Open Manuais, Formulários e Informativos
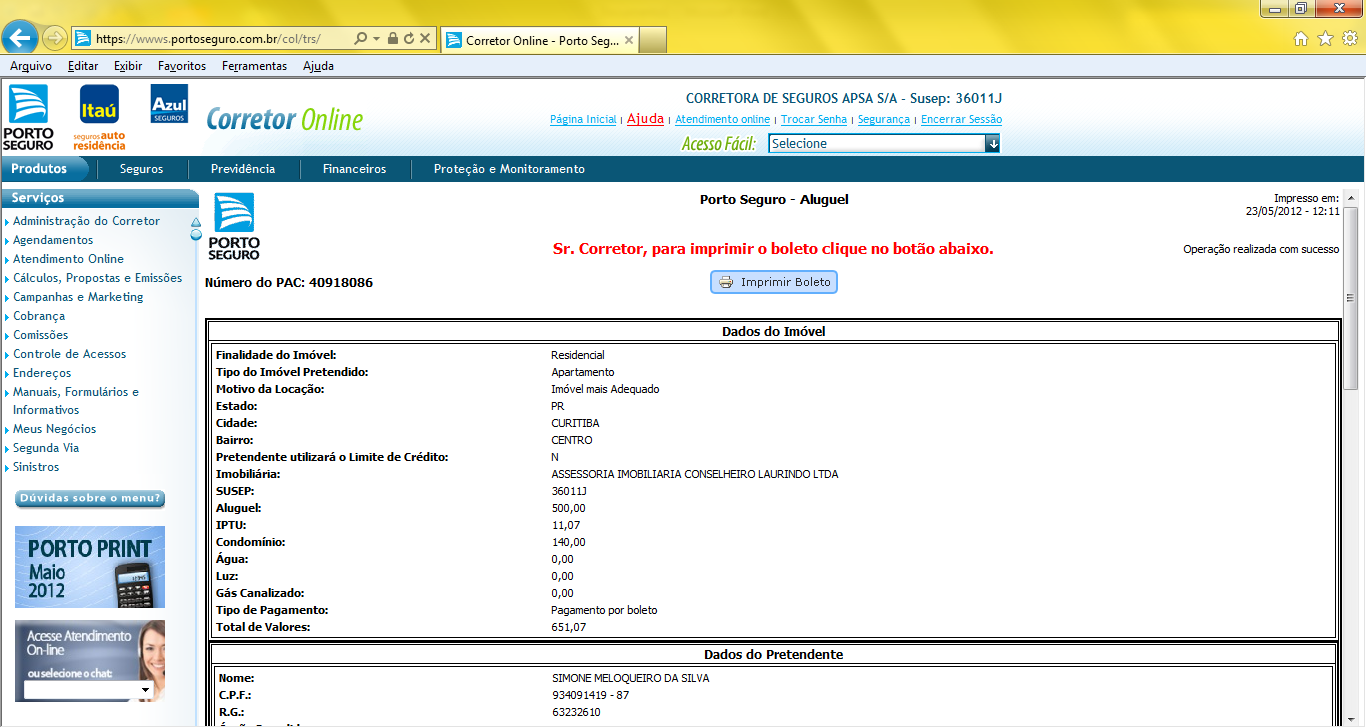This screenshot has width=1366, height=728. pyautogui.click(x=75, y=401)
